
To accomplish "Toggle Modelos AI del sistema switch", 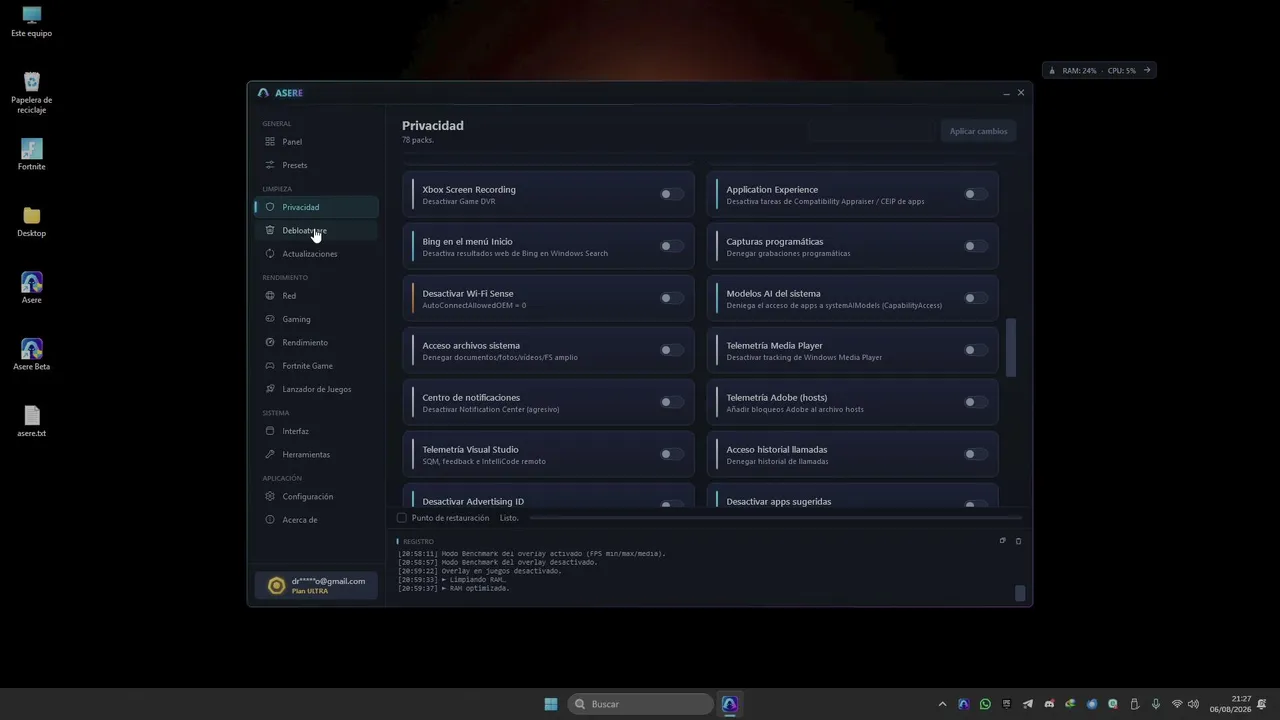I will 975,298.
